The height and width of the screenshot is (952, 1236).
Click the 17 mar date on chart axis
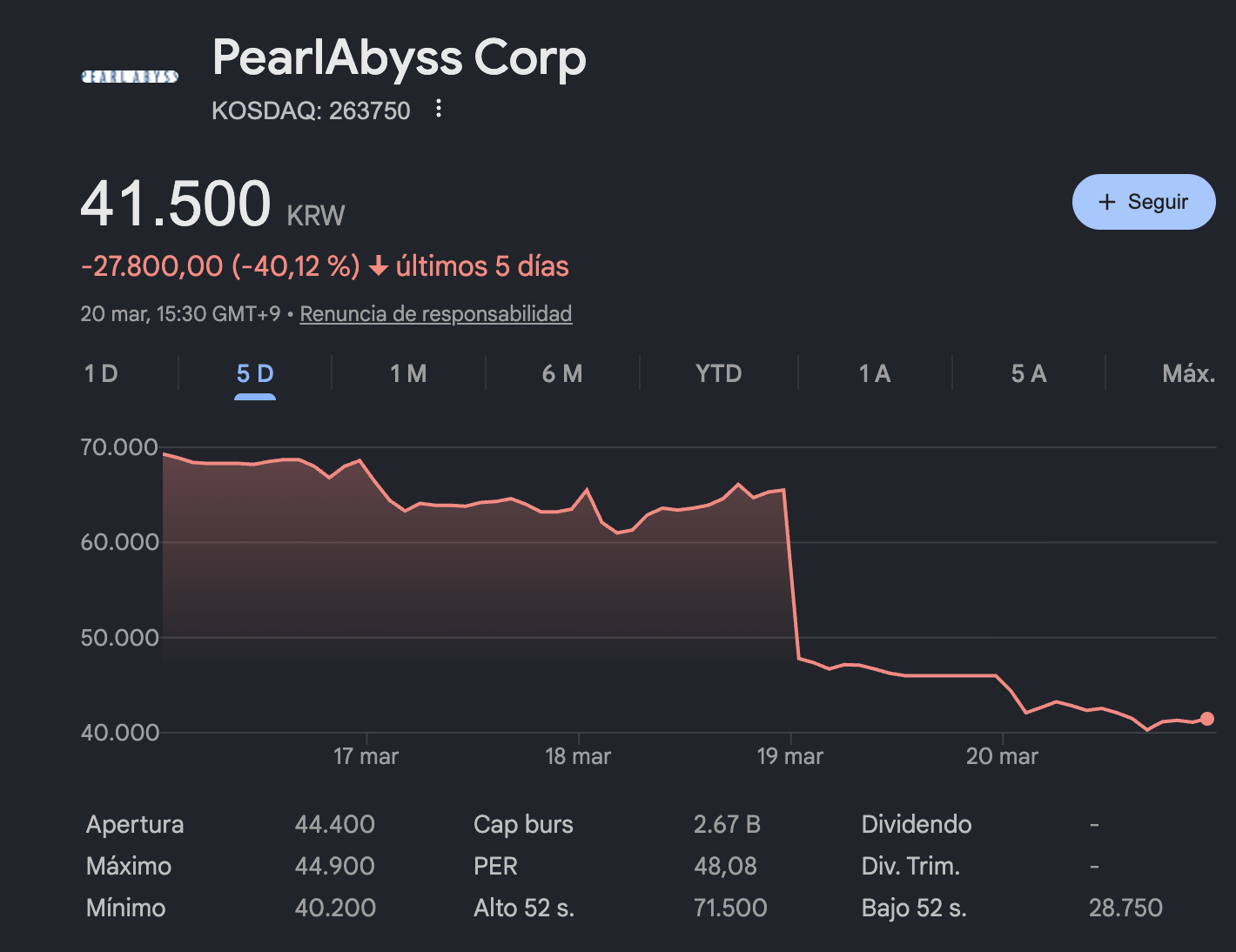pos(366,756)
